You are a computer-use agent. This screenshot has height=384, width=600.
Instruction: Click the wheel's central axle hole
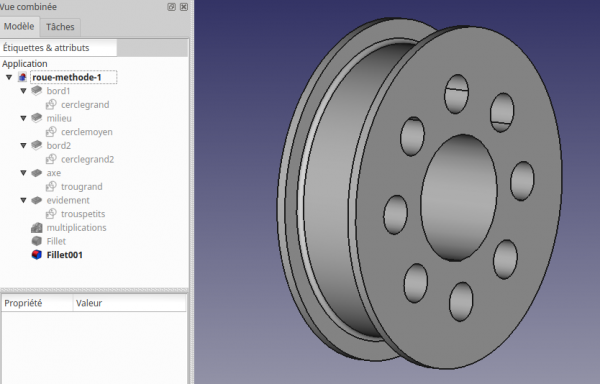458,198
